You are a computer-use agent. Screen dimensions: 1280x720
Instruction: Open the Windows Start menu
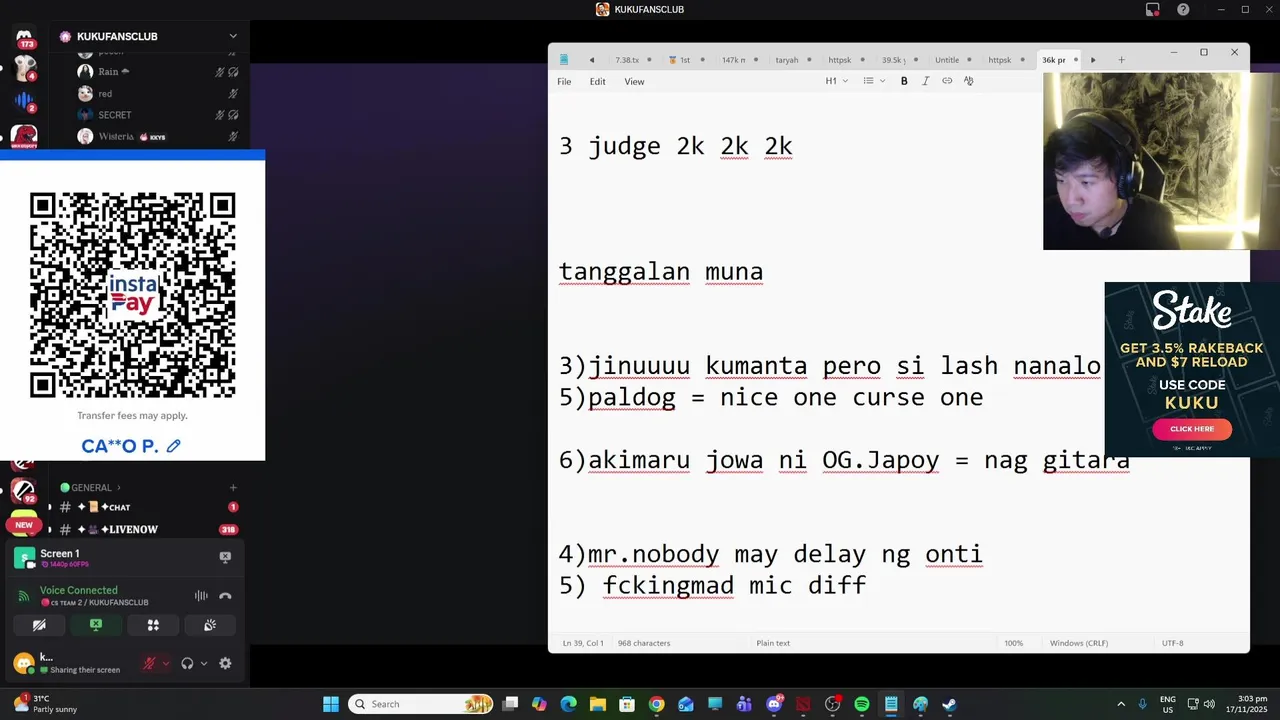pos(331,704)
